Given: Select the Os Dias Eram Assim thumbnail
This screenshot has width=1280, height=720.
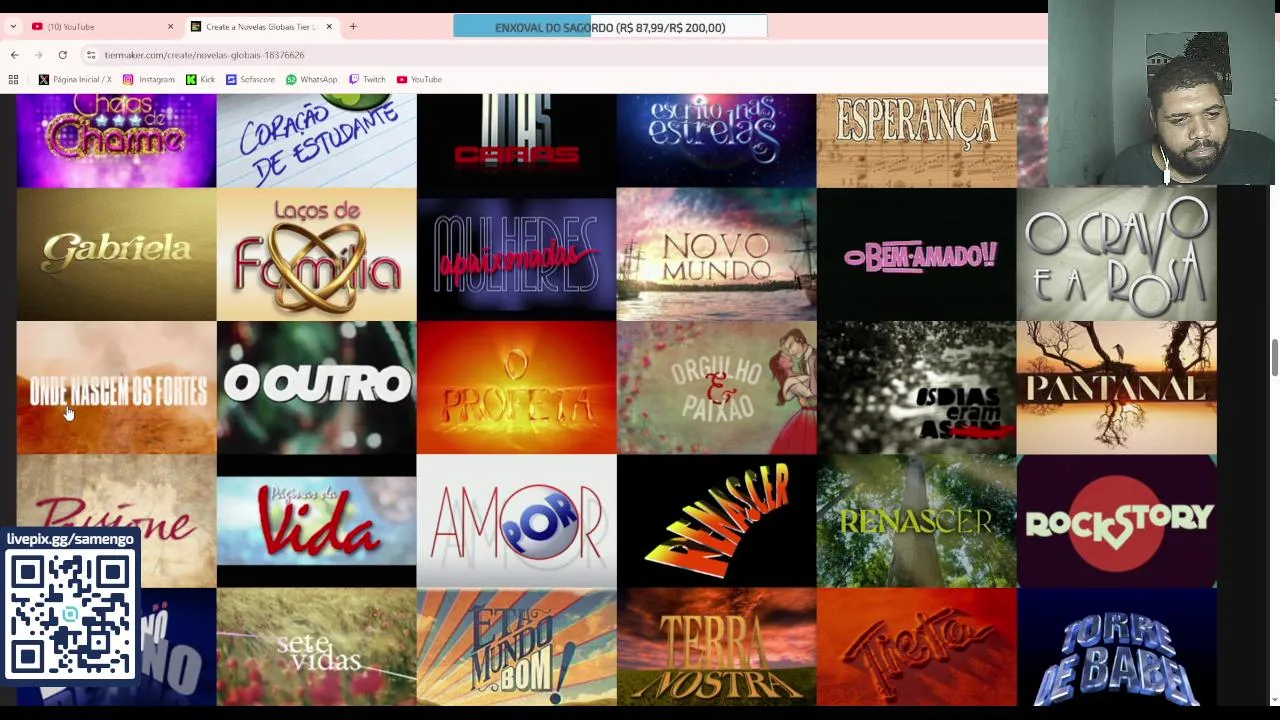Looking at the screenshot, I should [x=916, y=388].
